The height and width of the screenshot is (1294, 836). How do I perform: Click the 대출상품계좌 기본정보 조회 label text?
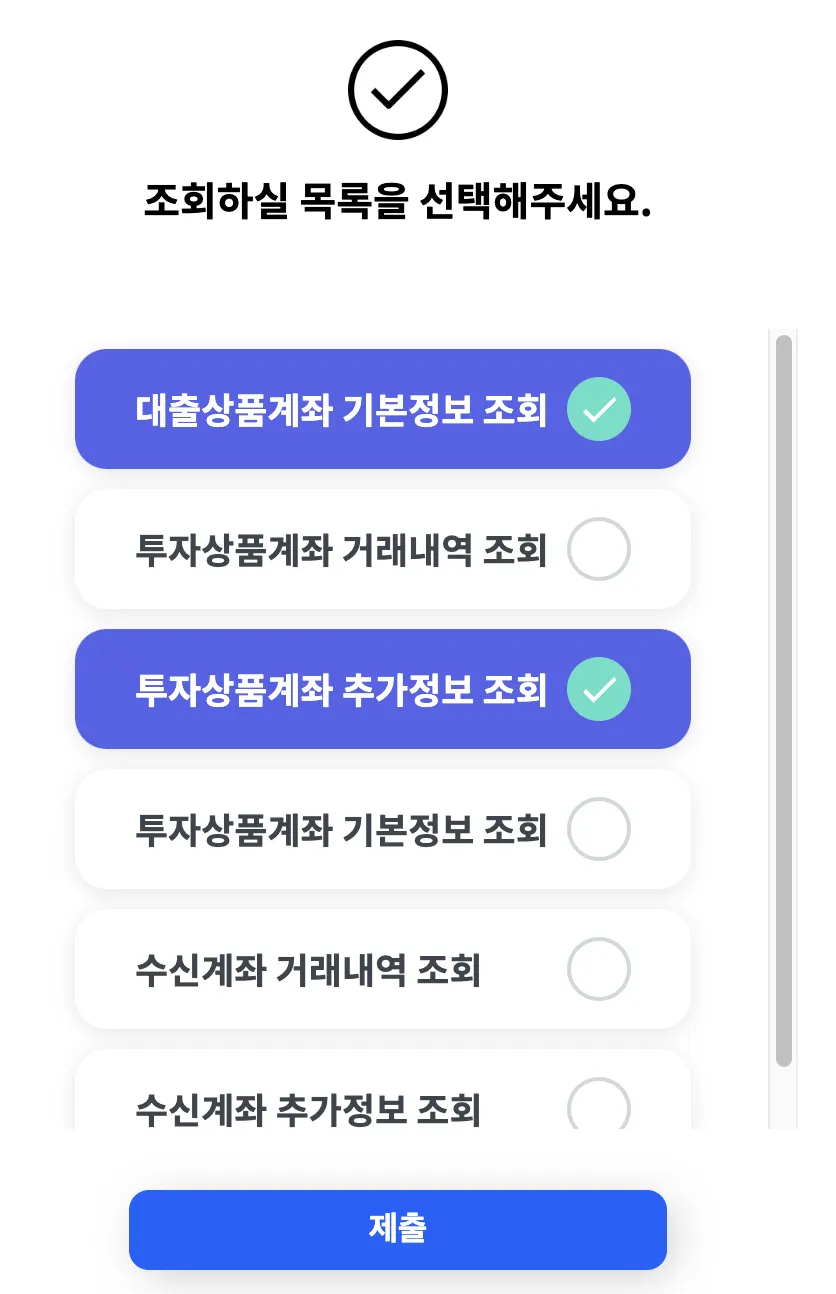(x=341, y=410)
